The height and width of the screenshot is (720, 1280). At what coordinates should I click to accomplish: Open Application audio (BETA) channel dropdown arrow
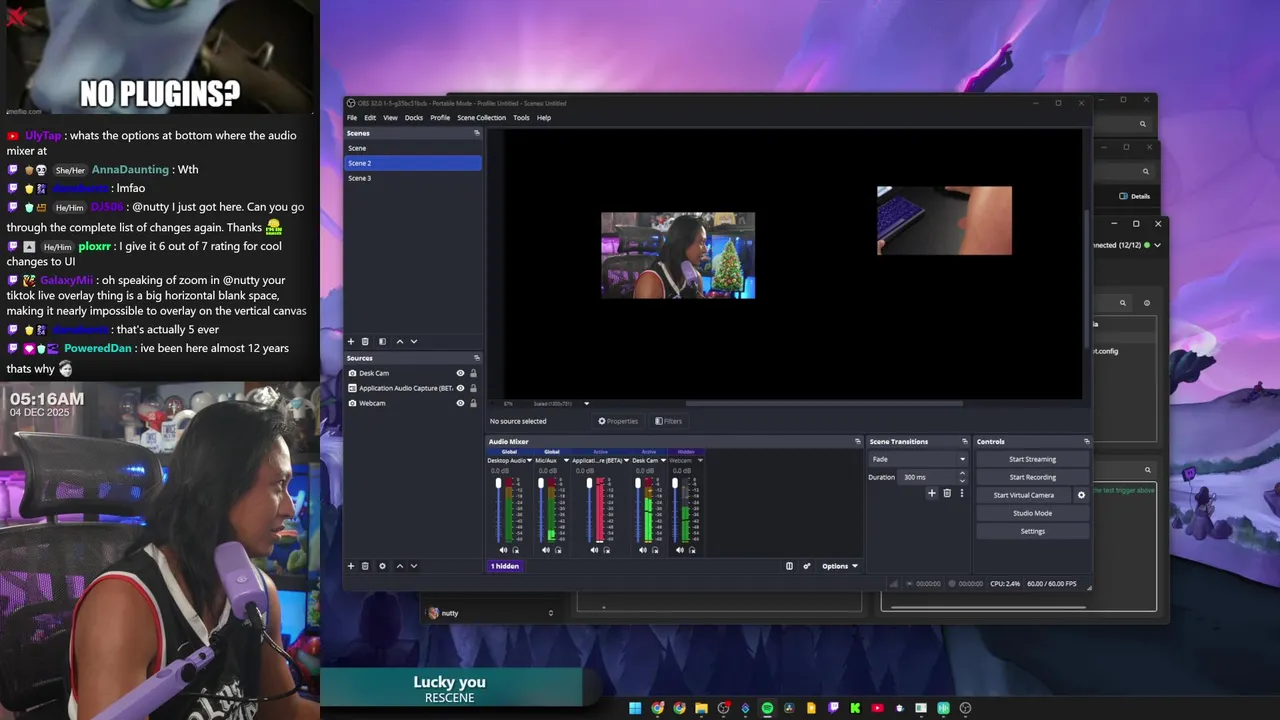pos(627,461)
